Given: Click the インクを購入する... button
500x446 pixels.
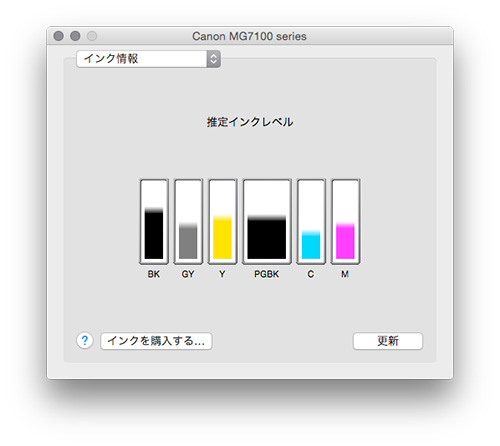Looking at the screenshot, I should click(x=156, y=341).
